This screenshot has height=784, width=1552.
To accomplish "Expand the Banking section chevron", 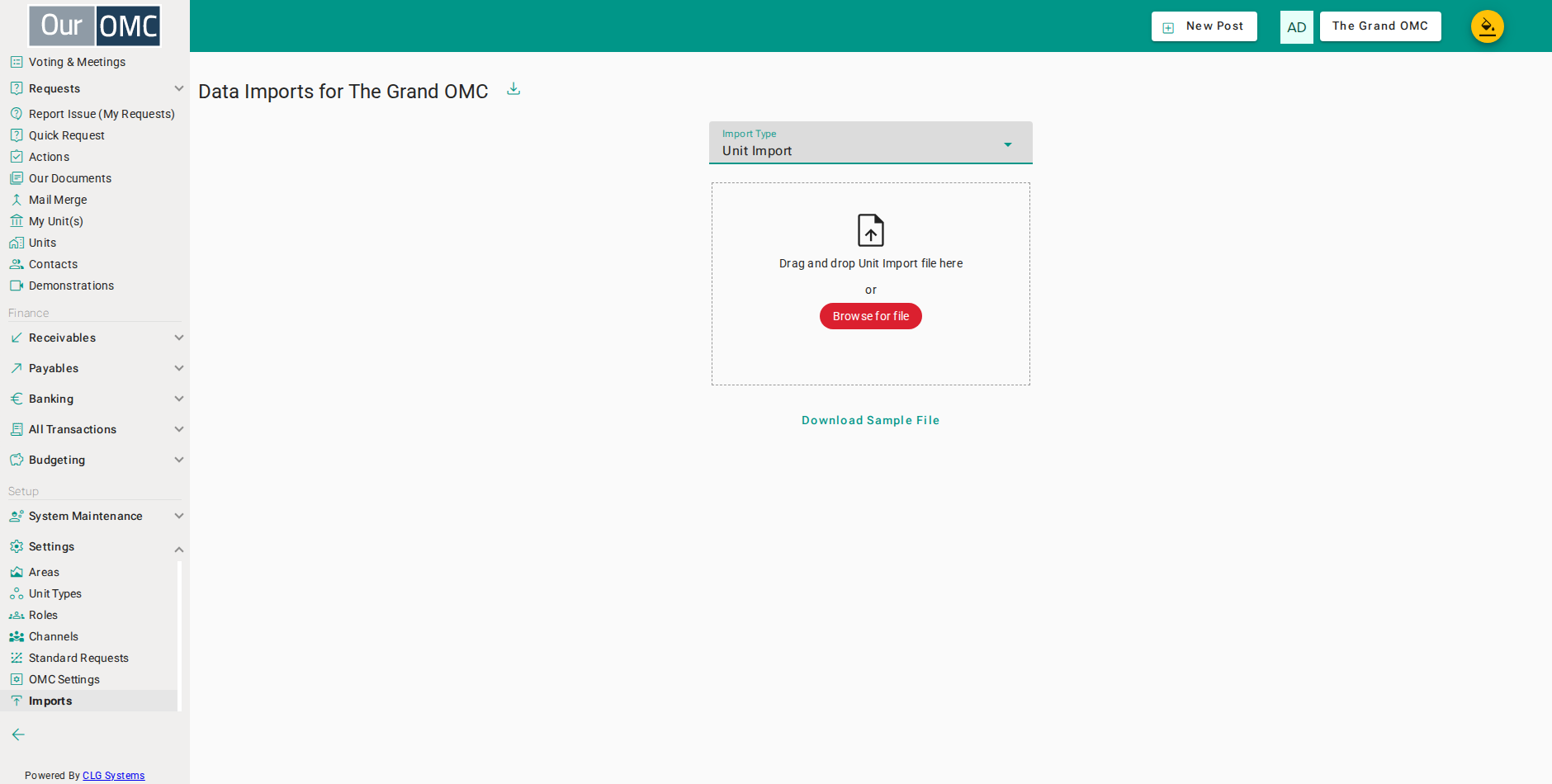I will click(179, 399).
